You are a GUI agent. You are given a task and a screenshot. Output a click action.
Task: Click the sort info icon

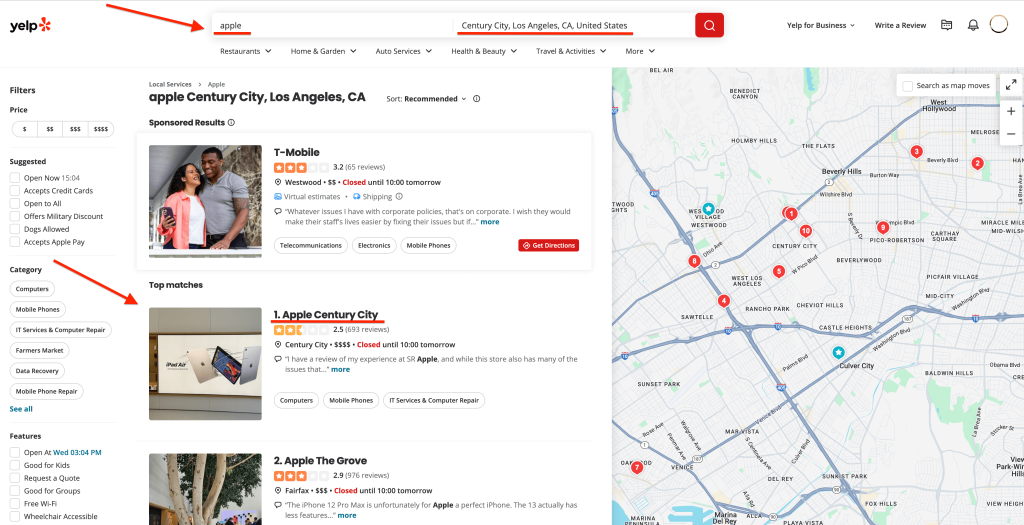click(476, 99)
